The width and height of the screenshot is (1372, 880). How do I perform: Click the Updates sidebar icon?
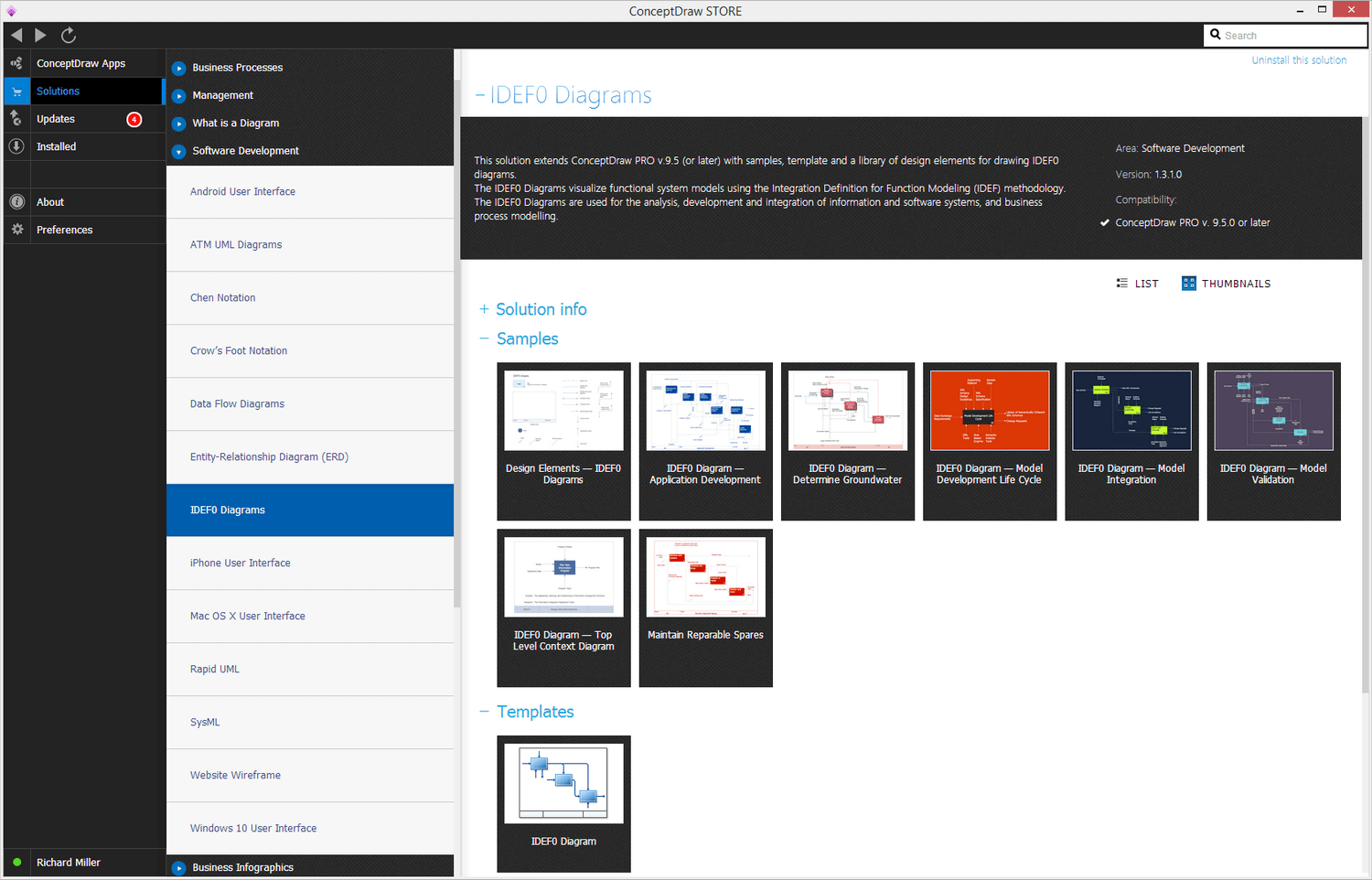click(x=16, y=119)
